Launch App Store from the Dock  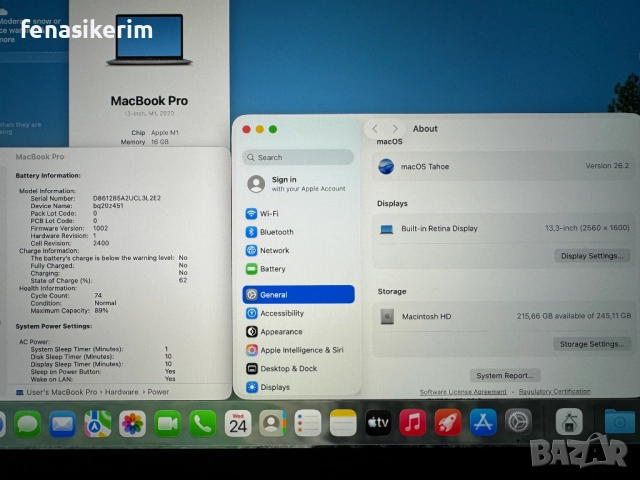483,422
